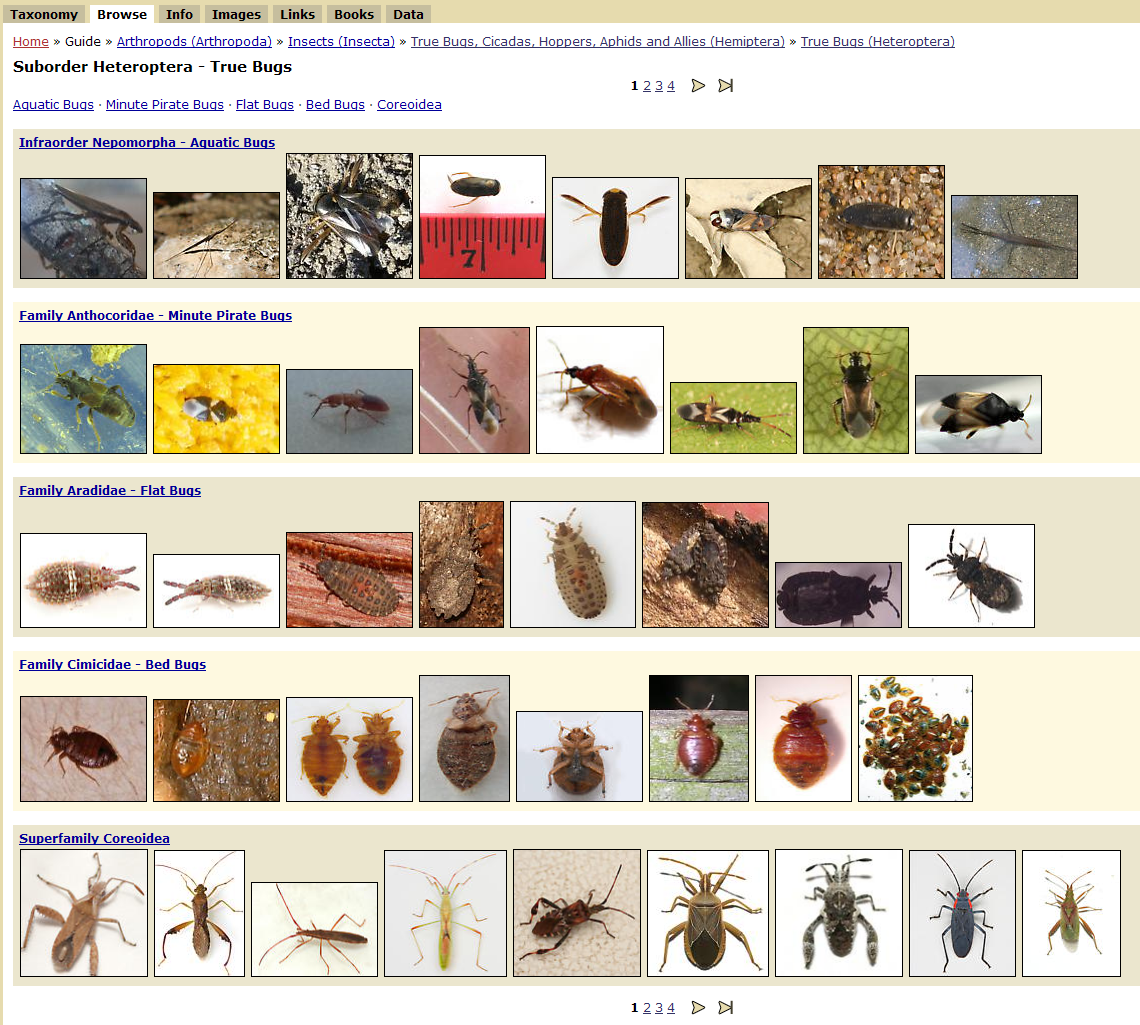Open the Books tab
The image size is (1140, 1025).
pyautogui.click(x=353, y=14)
